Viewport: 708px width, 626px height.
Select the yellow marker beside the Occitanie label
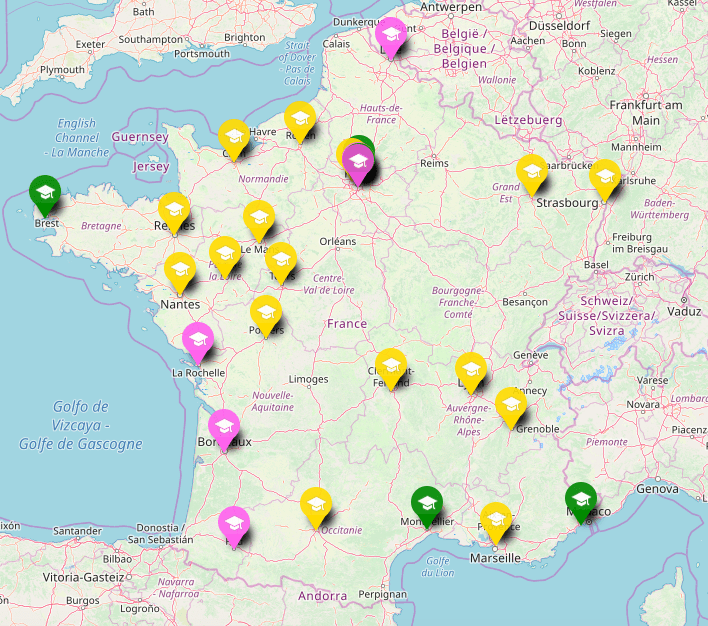(x=316, y=505)
